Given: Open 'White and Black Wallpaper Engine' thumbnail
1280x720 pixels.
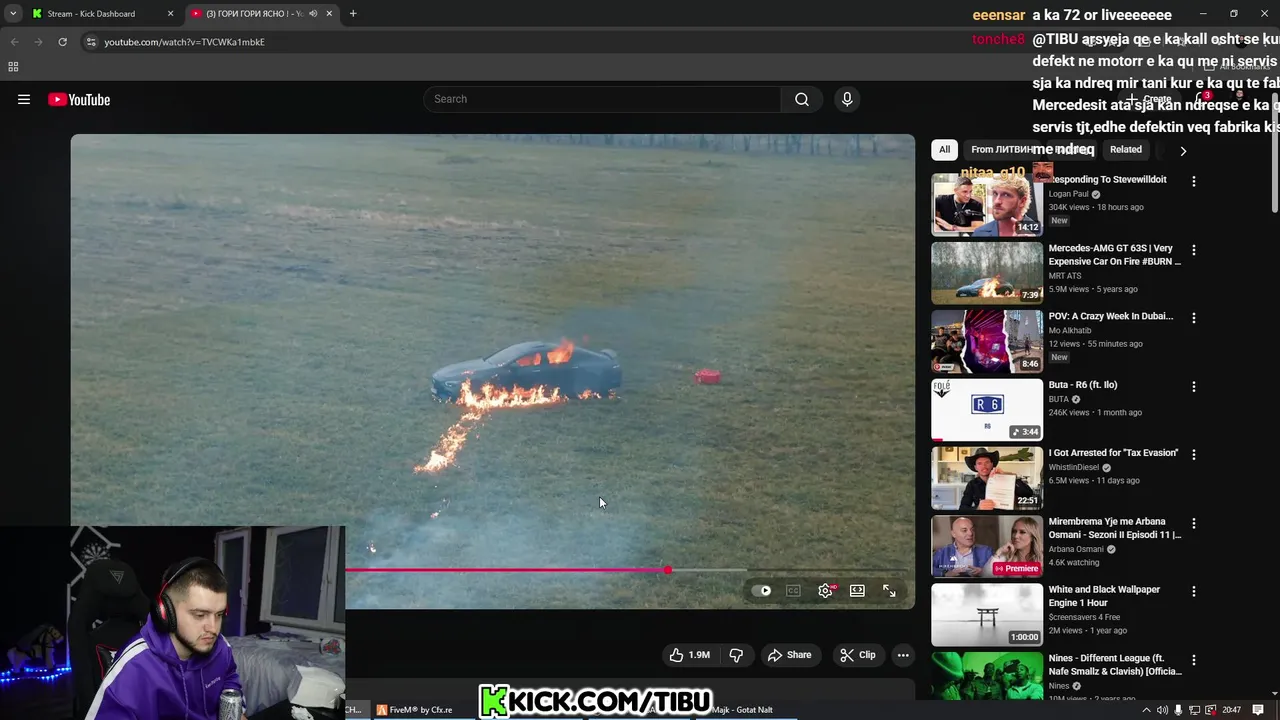Looking at the screenshot, I should (987, 614).
